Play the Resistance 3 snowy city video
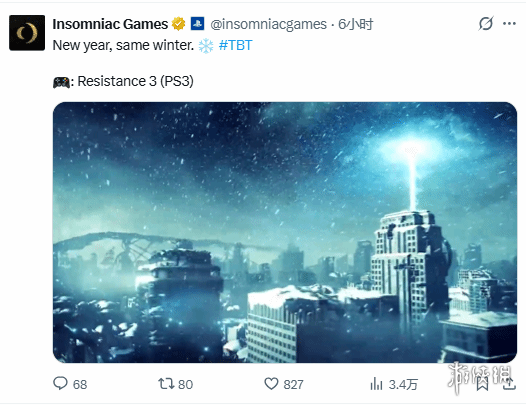The width and height of the screenshot is (526, 405). click(x=285, y=232)
